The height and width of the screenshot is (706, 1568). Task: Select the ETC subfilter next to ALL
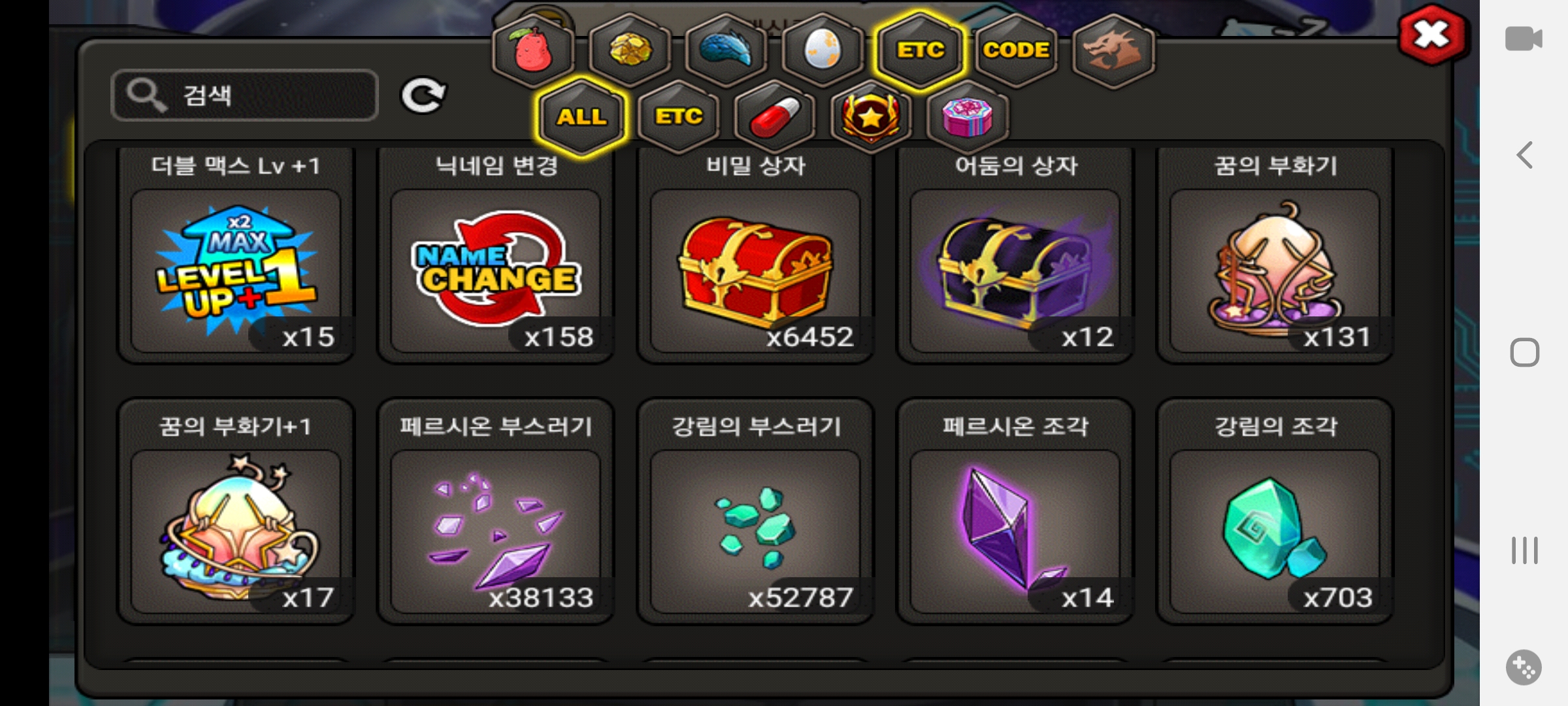pyautogui.click(x=678, y=117)
